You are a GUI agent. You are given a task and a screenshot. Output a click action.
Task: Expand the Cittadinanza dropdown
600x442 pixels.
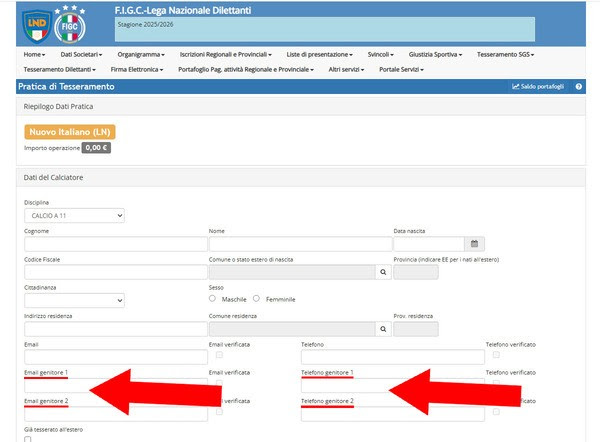coord(74,300)
